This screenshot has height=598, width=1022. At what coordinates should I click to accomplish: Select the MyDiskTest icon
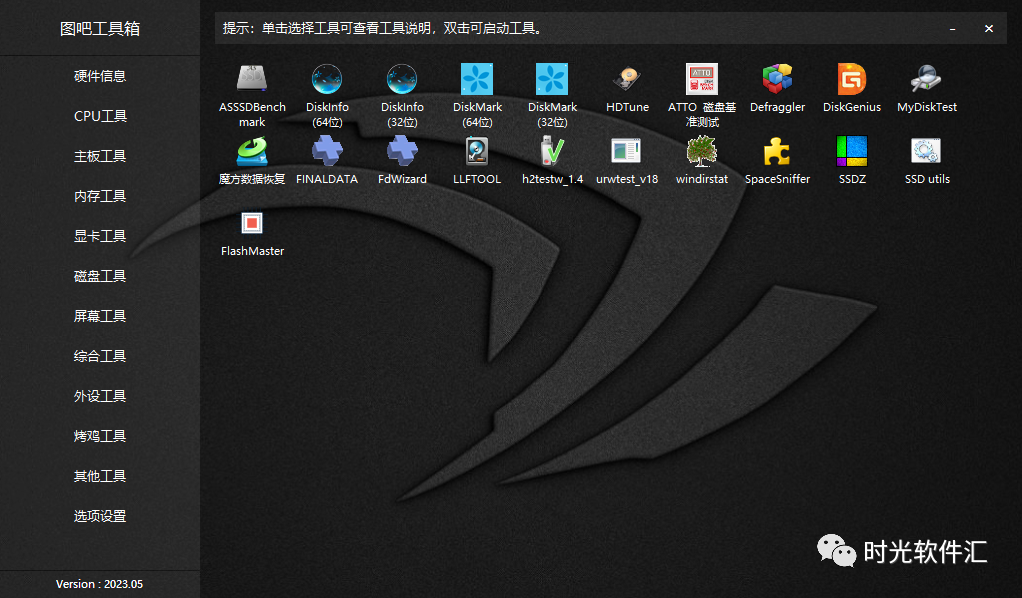tap(927, 79)
